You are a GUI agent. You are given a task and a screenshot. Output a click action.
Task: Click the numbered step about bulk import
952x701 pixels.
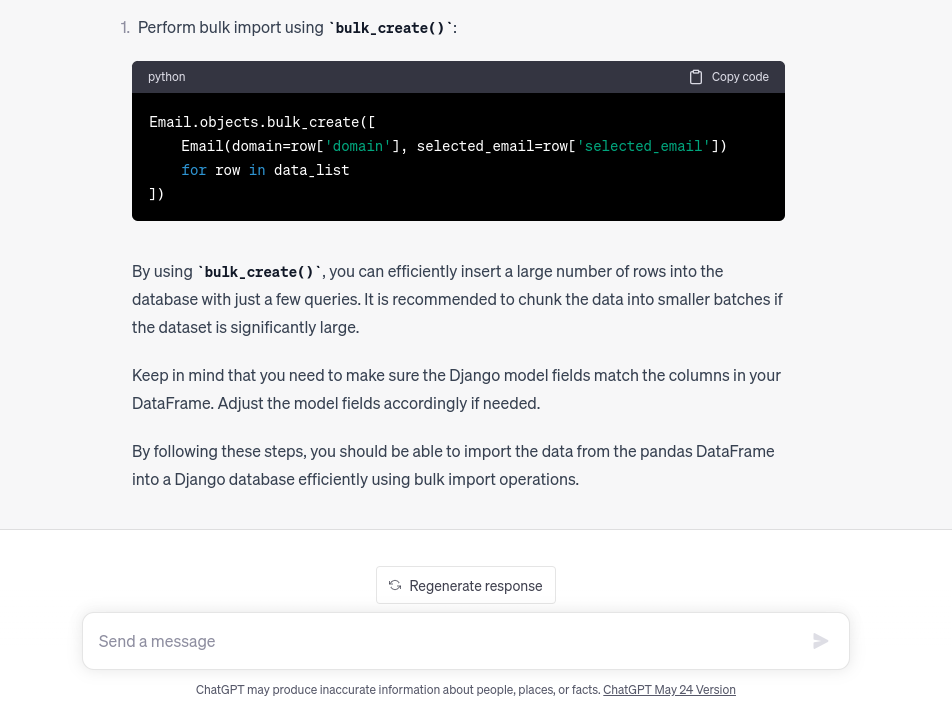[290, 27]
